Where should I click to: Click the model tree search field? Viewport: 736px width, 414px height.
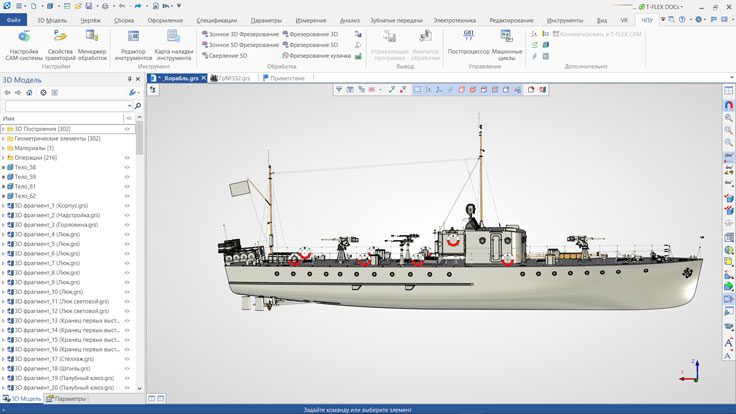click(66, 106)
